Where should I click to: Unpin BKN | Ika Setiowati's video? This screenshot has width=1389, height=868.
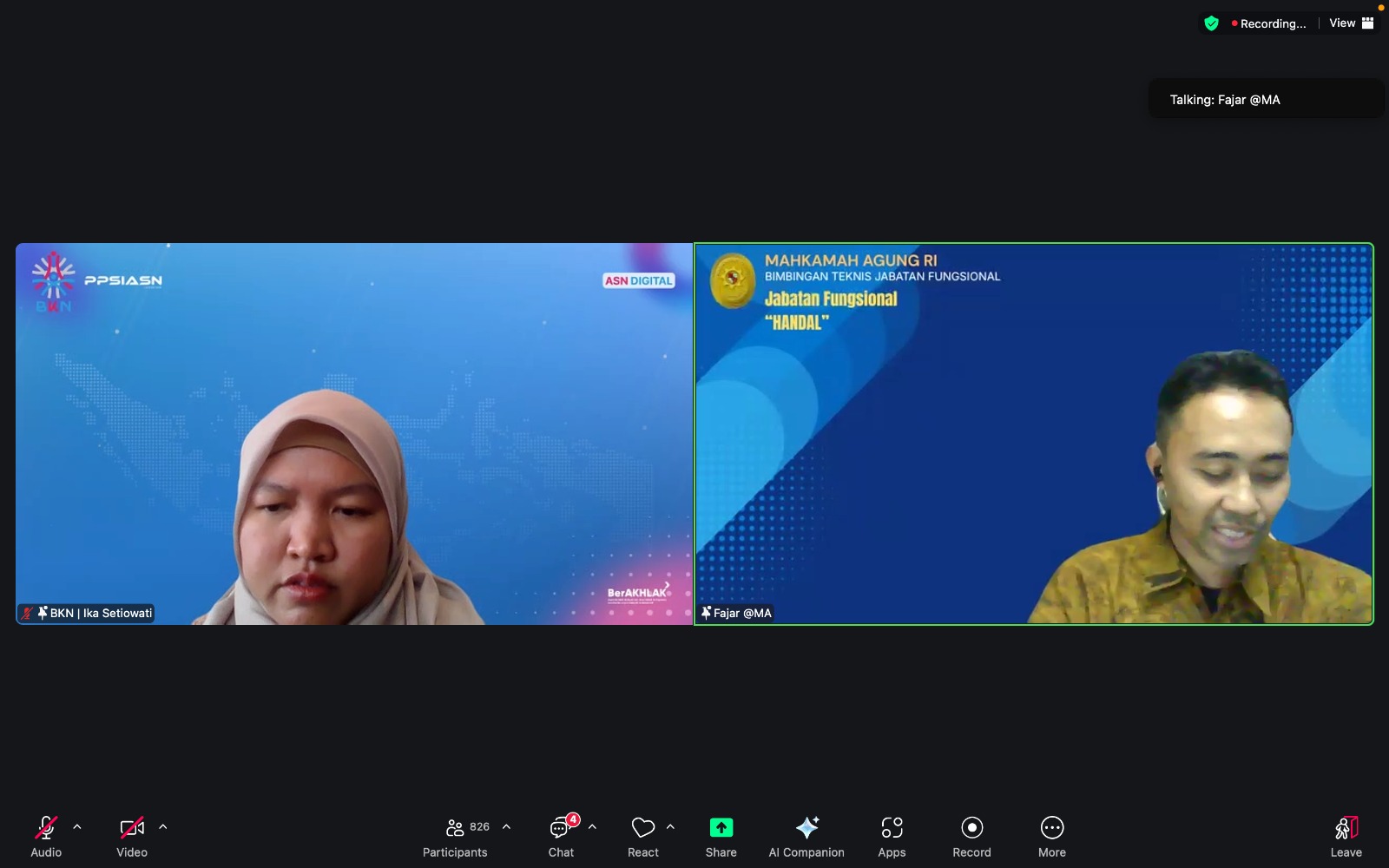click(x=41, y=613)
